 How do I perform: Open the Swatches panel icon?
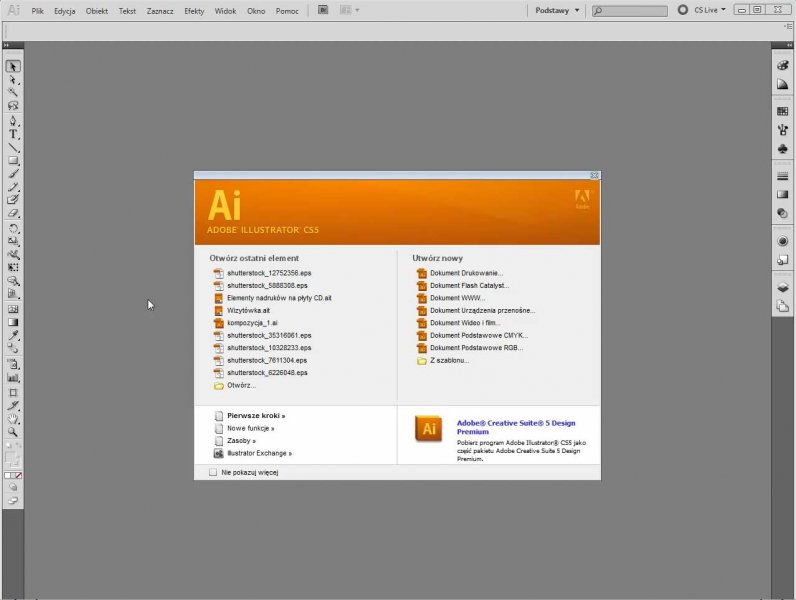(783, 112)
